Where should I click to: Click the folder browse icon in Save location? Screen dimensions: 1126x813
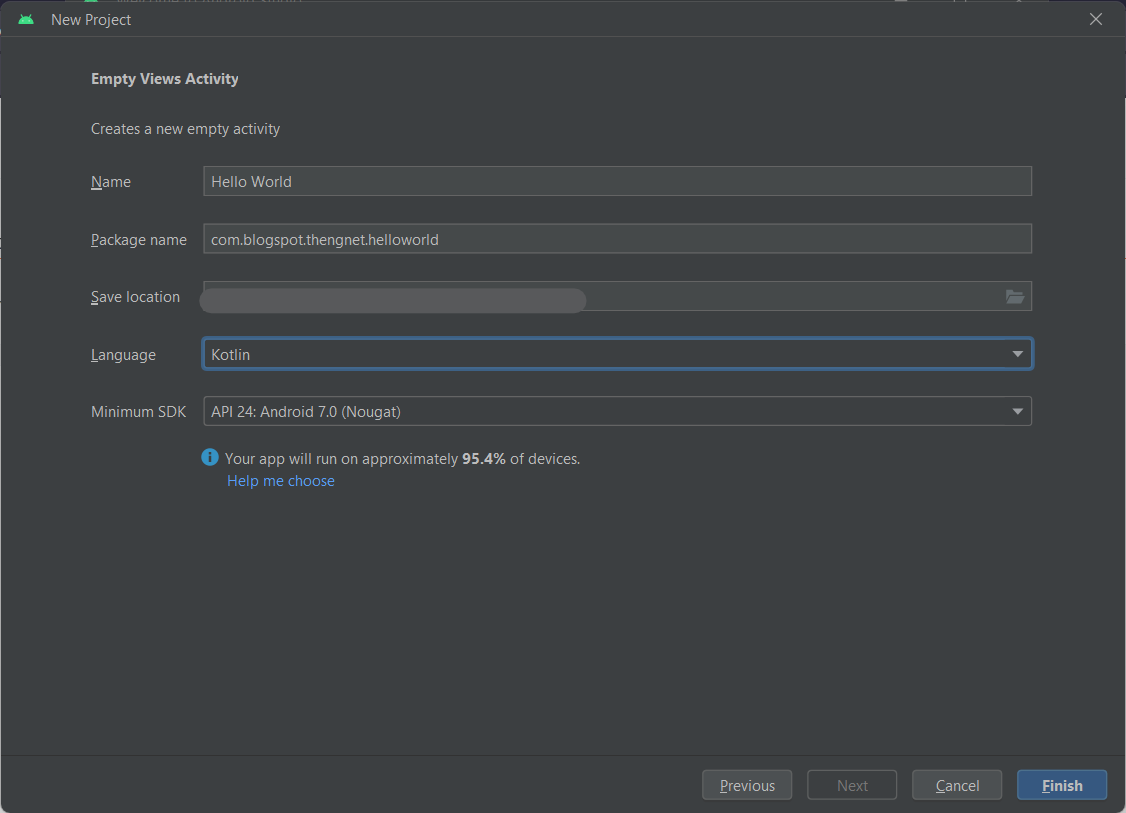point(1014,297)
